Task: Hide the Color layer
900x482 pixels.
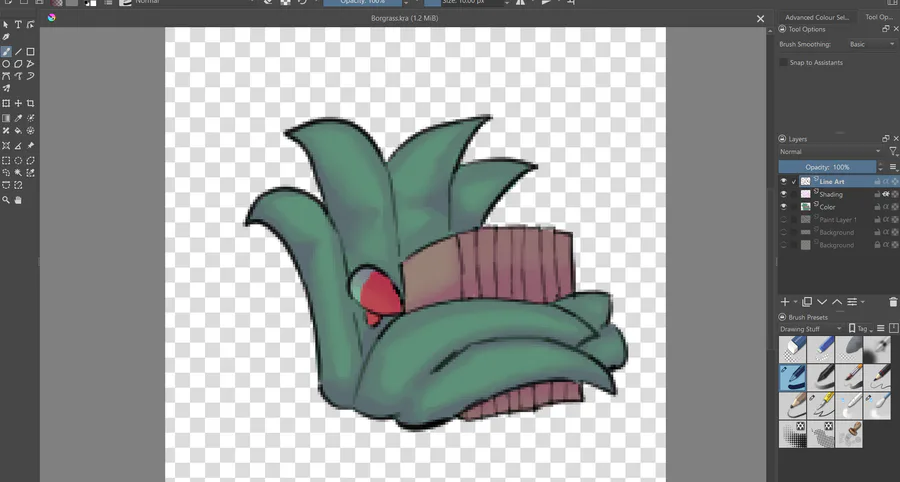Action: (783, 207)
